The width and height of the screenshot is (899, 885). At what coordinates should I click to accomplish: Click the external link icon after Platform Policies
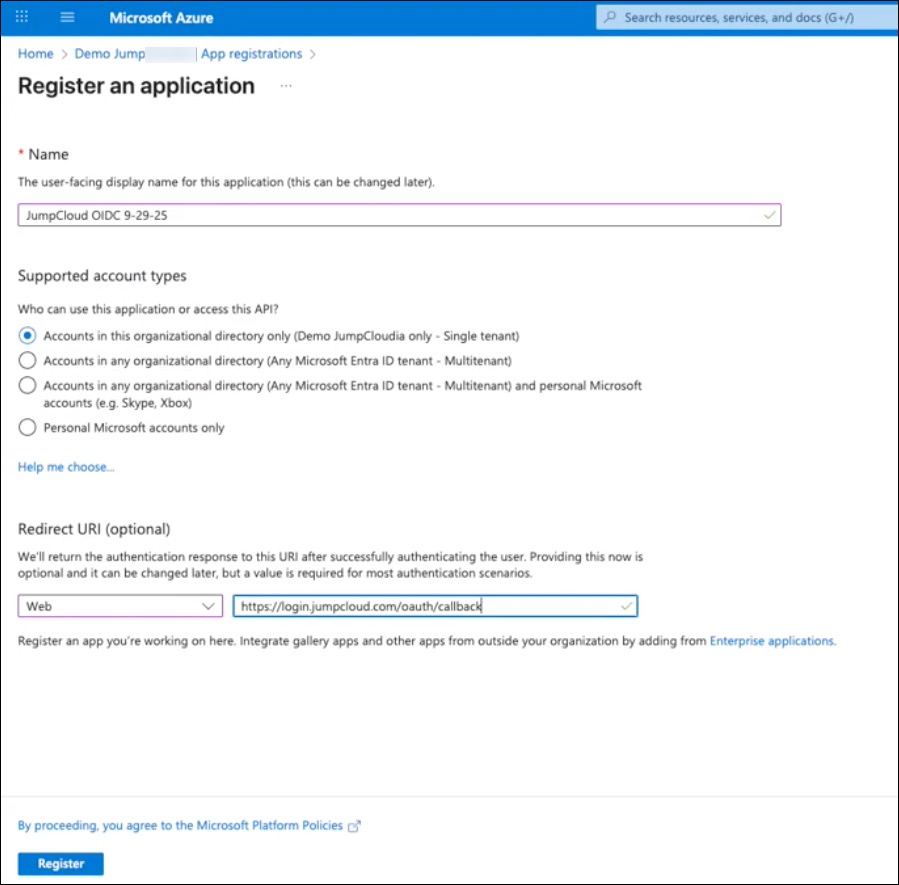(355, 826)
